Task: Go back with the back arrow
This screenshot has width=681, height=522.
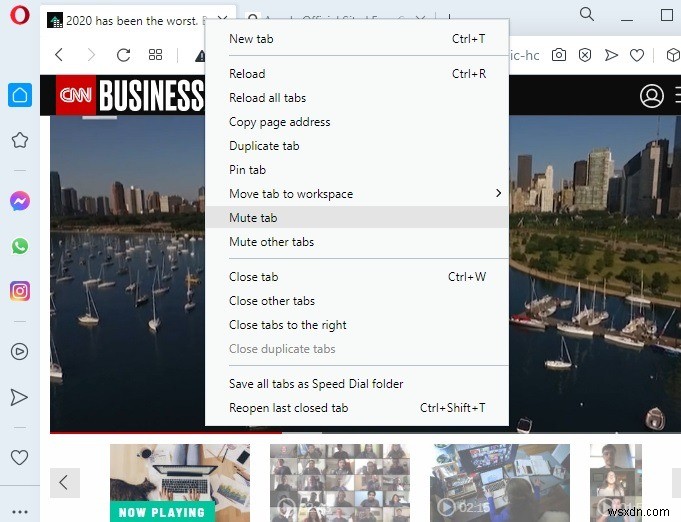Action: pyautogui.click(x=59, y=55)
